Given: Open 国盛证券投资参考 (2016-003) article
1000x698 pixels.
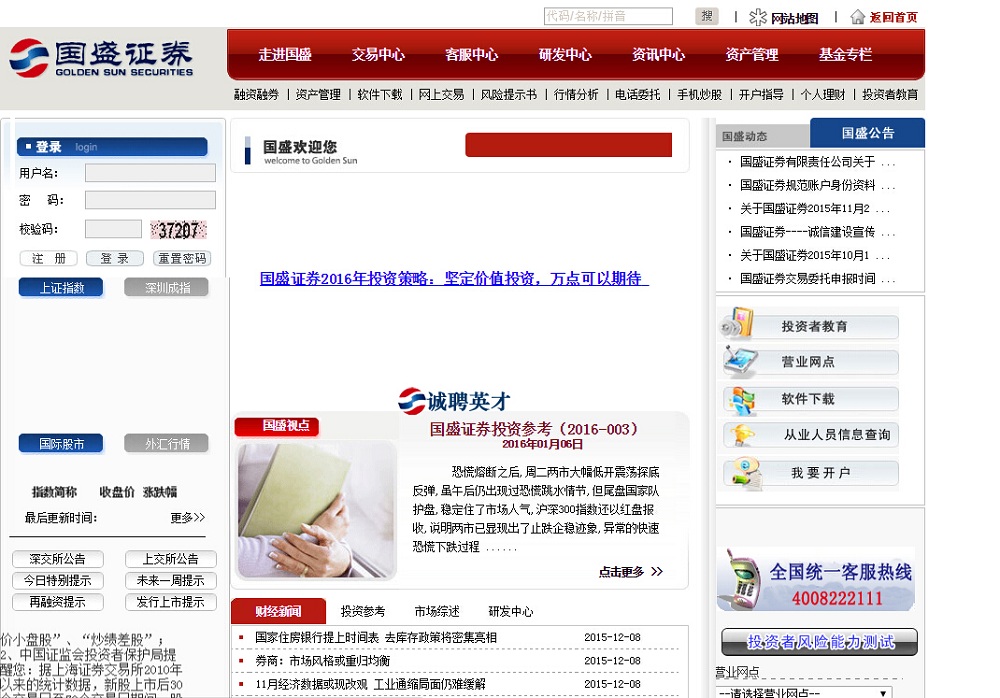Looking at the screenshot, I should 534,429.
